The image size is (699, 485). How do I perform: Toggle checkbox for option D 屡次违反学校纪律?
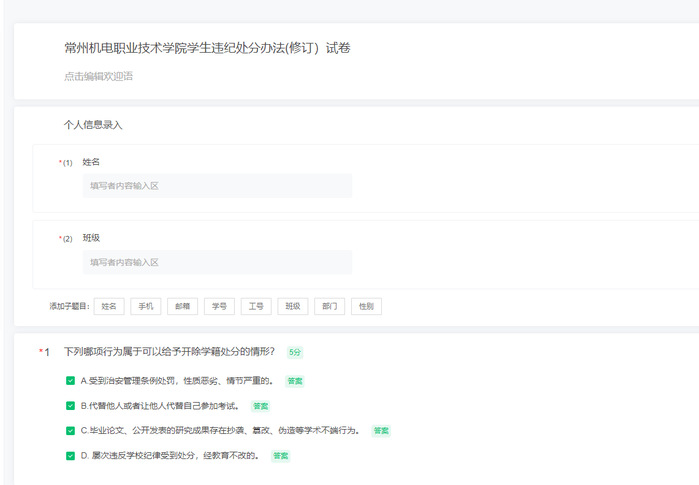point(70,455)
